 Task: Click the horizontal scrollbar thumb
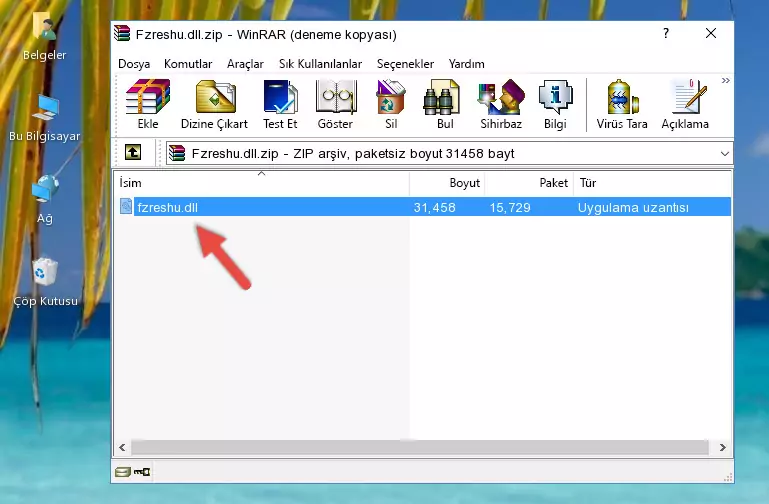click(x=419, y=447)
